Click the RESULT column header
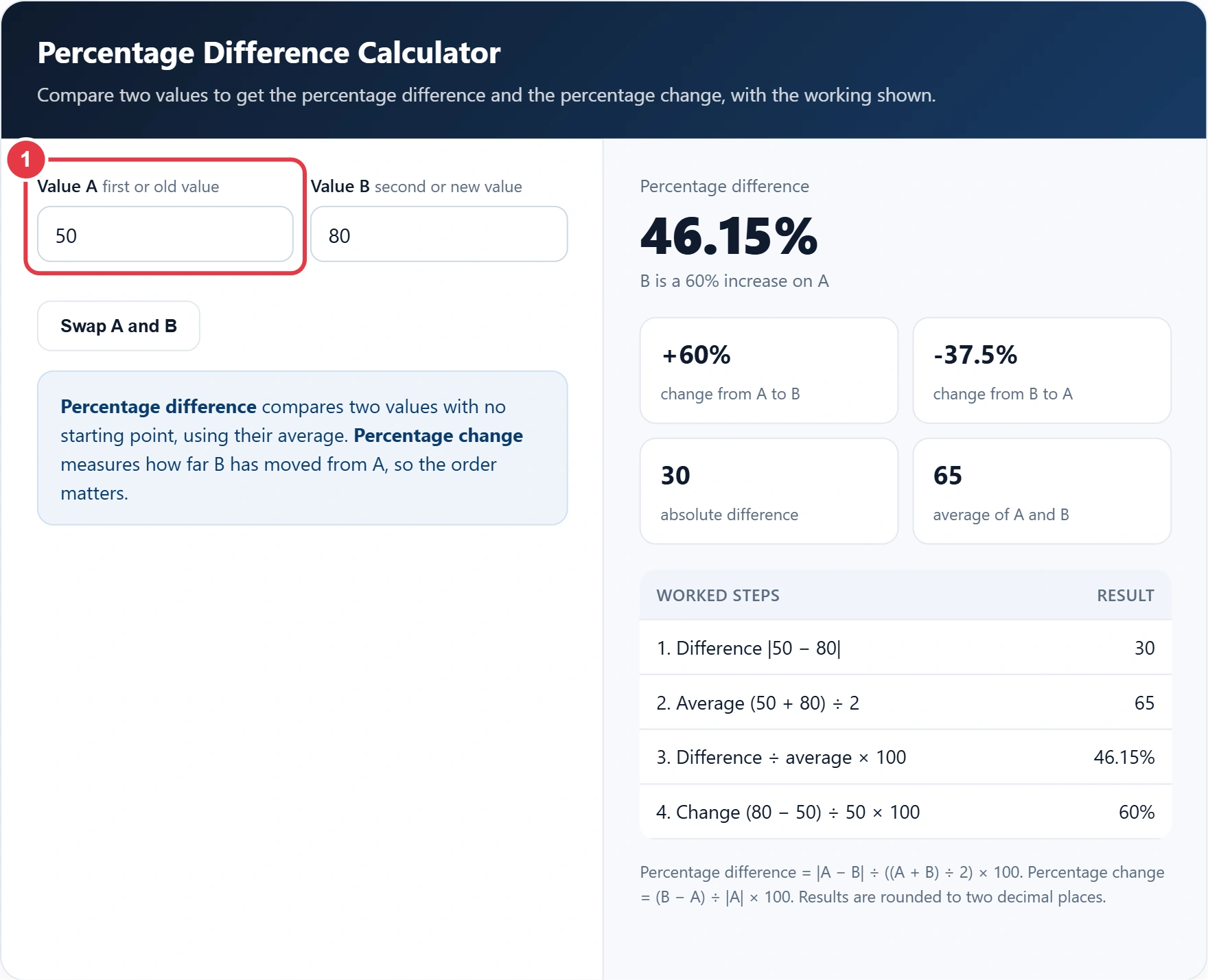The width and height of the screenshot is (1208, 980). click(x=1126, y=596)
